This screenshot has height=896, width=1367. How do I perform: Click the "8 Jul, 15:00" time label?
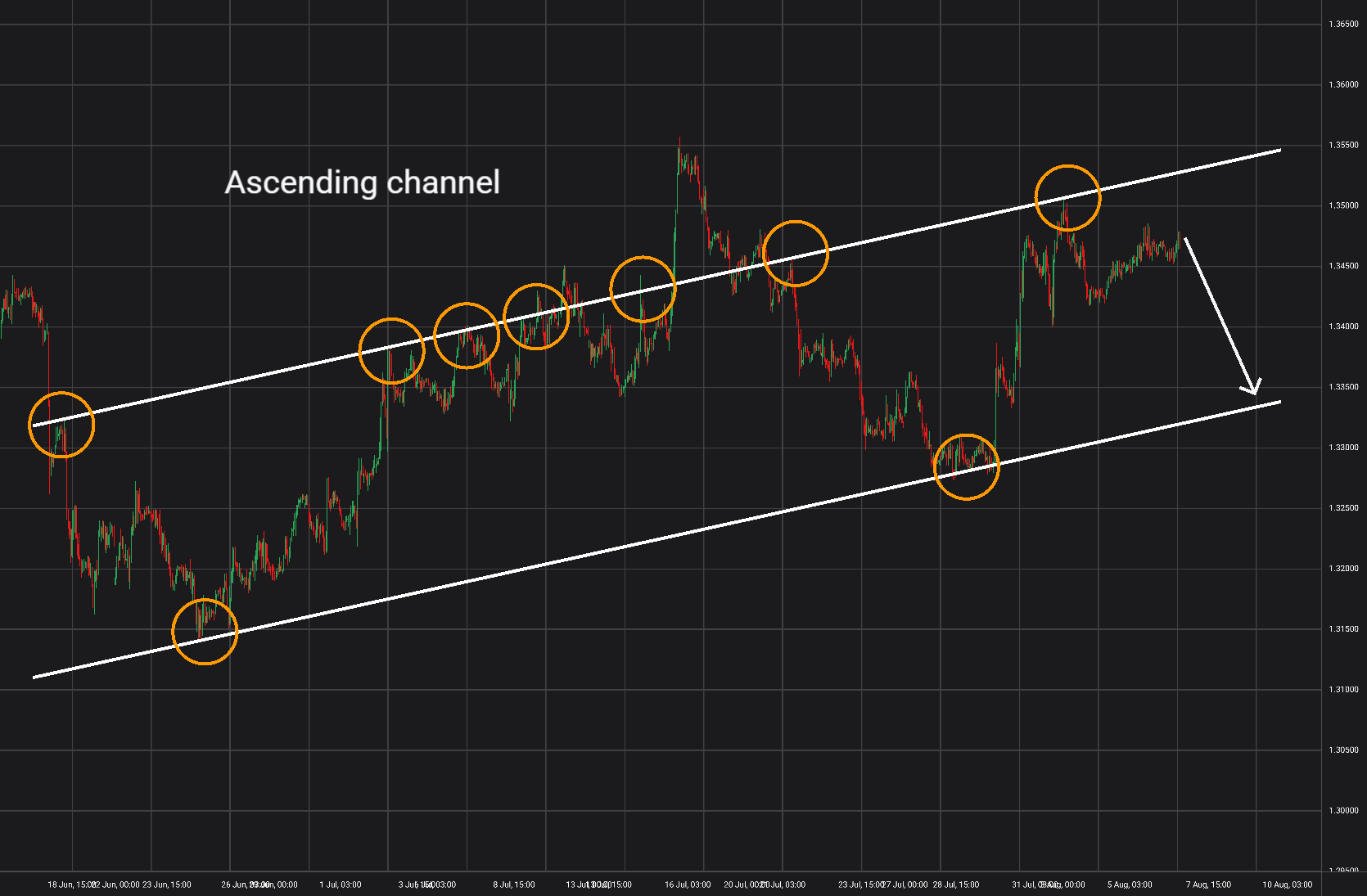tap(514, 885)
